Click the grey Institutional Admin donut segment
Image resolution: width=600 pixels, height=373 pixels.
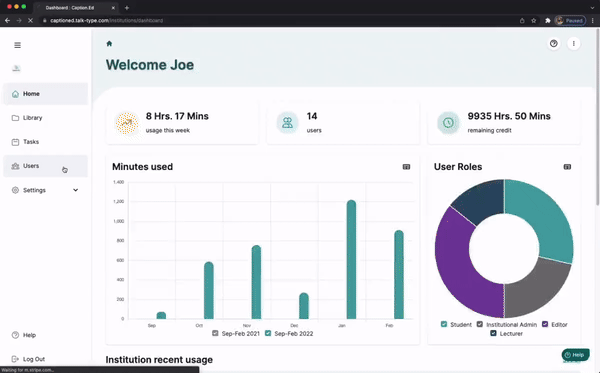coord(536,289)
